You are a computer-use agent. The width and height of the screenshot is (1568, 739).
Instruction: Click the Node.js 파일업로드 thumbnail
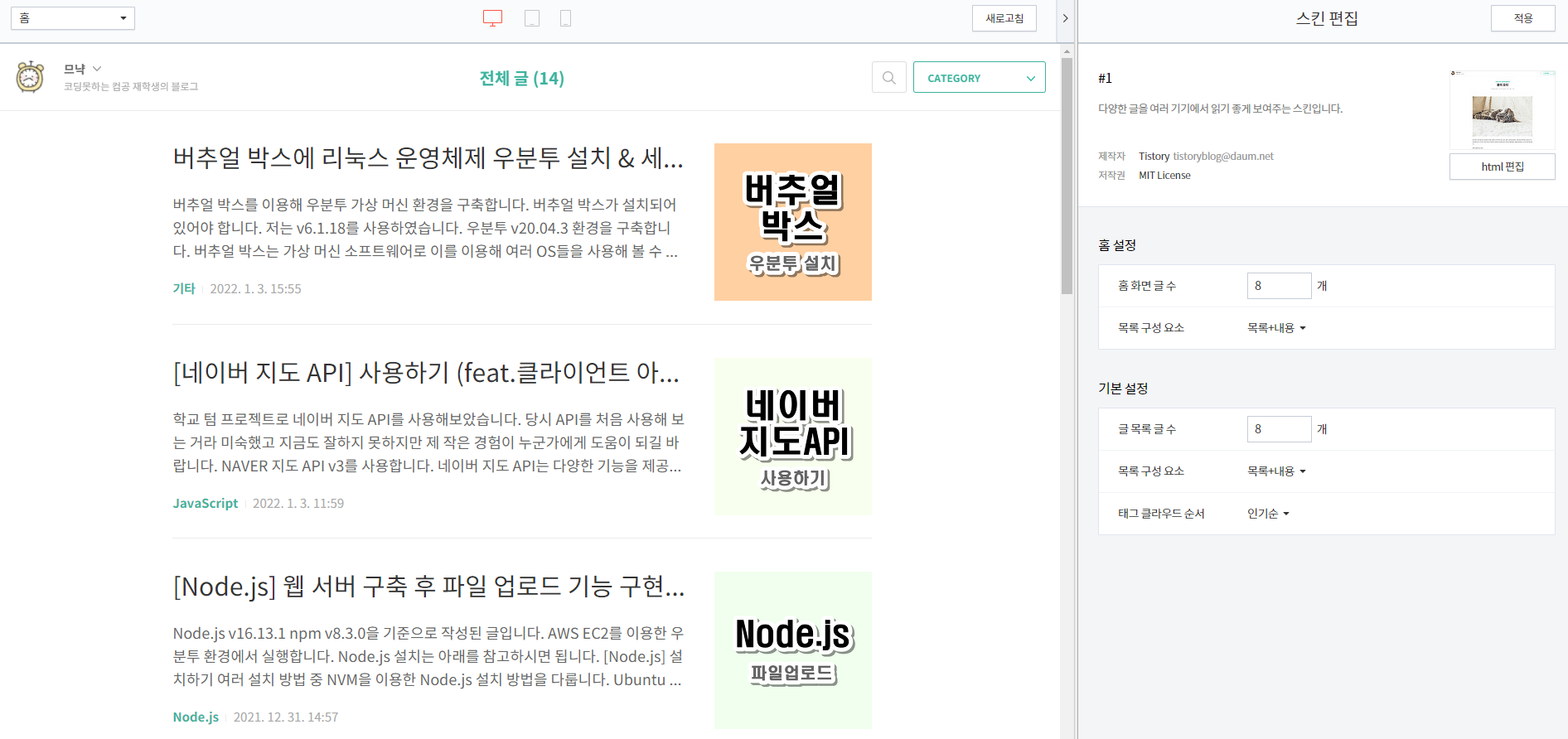(793, 650)
